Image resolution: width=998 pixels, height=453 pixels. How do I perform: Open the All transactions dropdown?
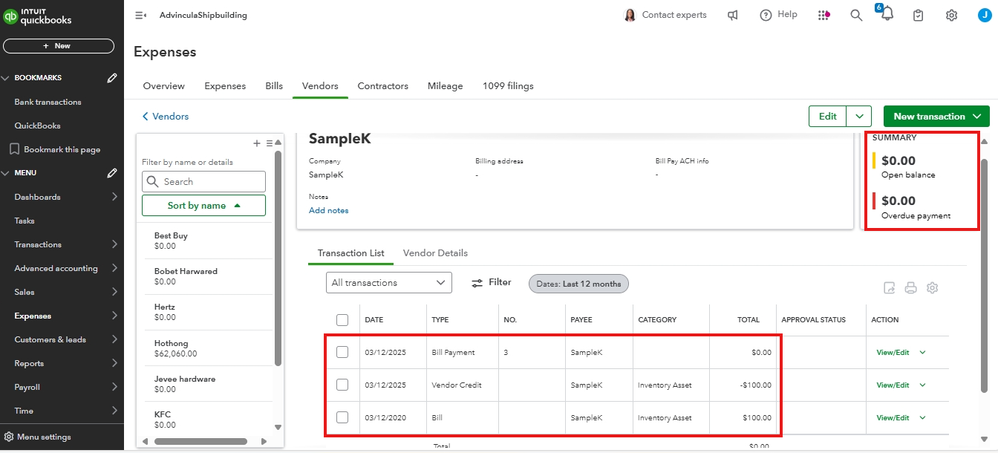click(389, 283)
